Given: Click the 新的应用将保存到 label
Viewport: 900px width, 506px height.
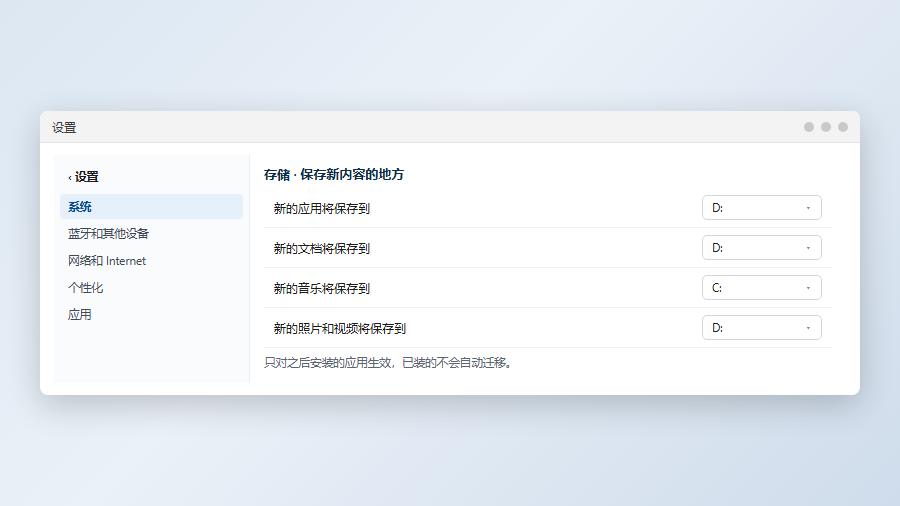Looking at the screenshot, I should coord(321,208).
